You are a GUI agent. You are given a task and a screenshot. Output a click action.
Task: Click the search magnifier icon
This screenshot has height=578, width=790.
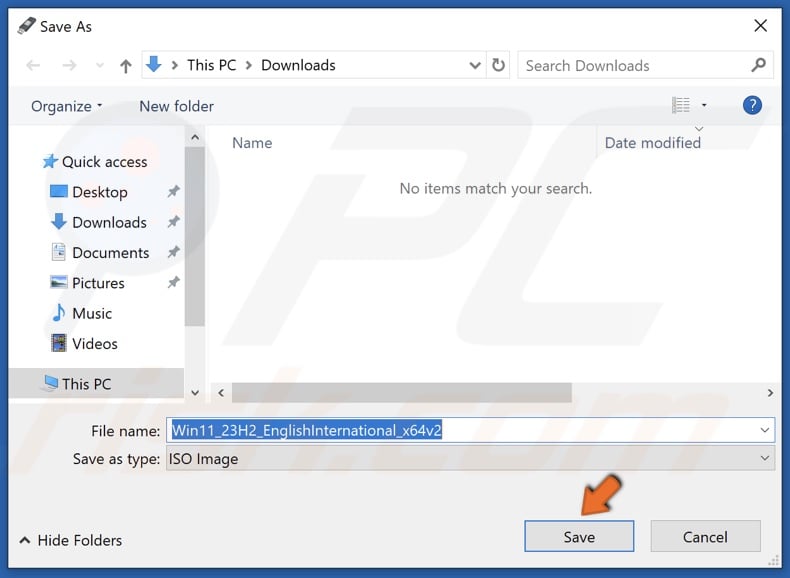click(758, 65)
